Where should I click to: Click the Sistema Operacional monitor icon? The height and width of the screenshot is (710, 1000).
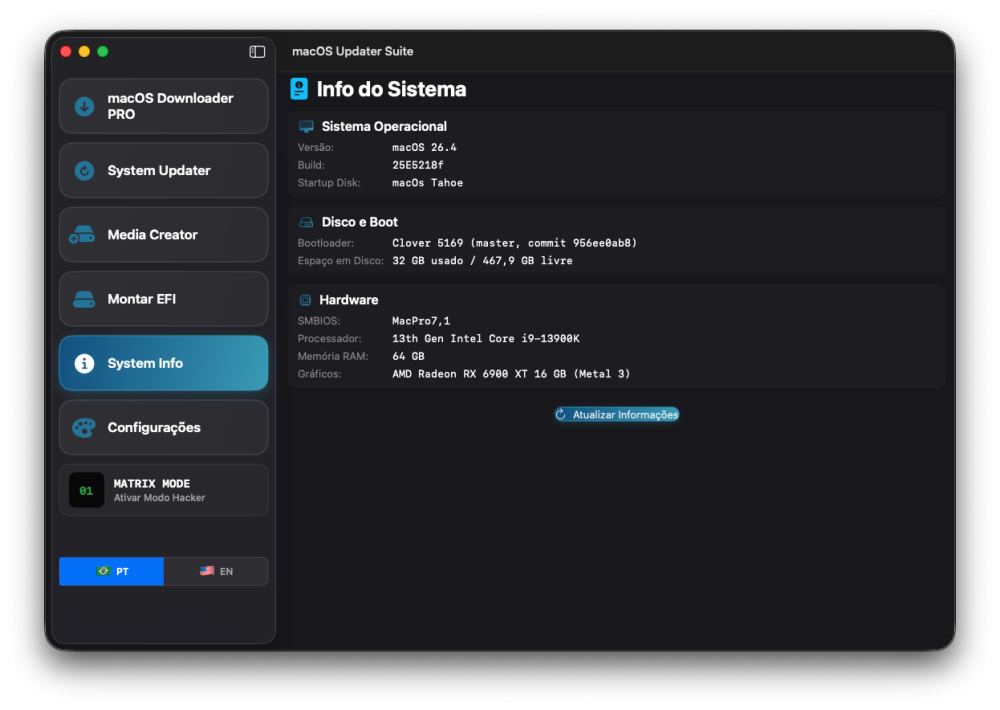[x=306, y=126]
